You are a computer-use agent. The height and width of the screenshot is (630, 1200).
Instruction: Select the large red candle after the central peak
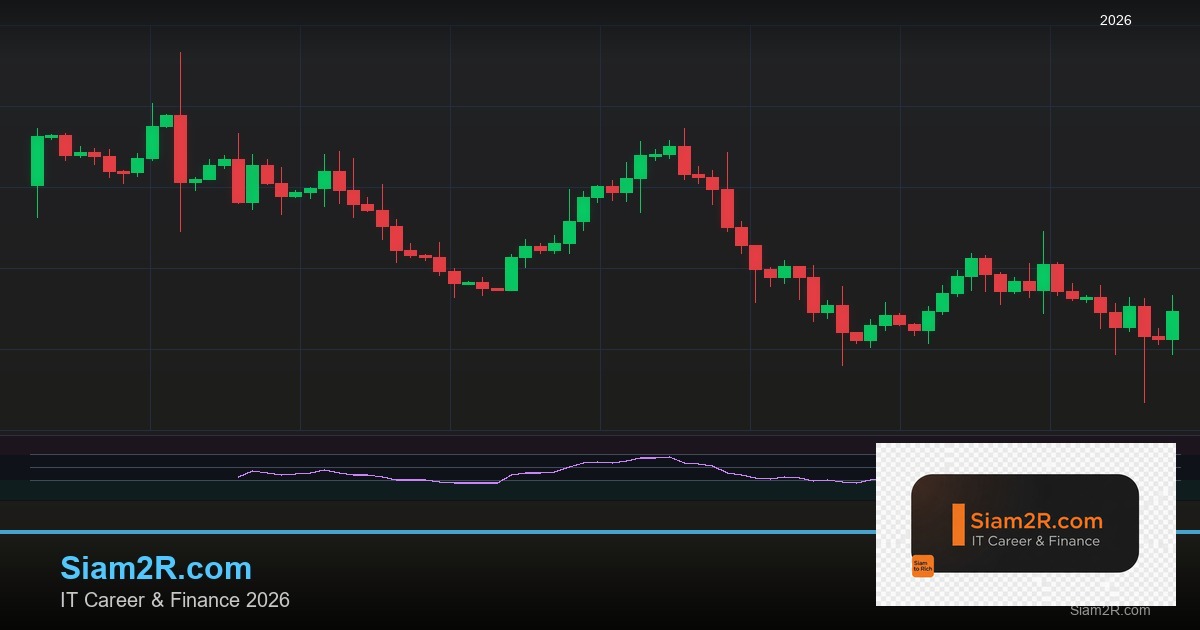point(727,208)
